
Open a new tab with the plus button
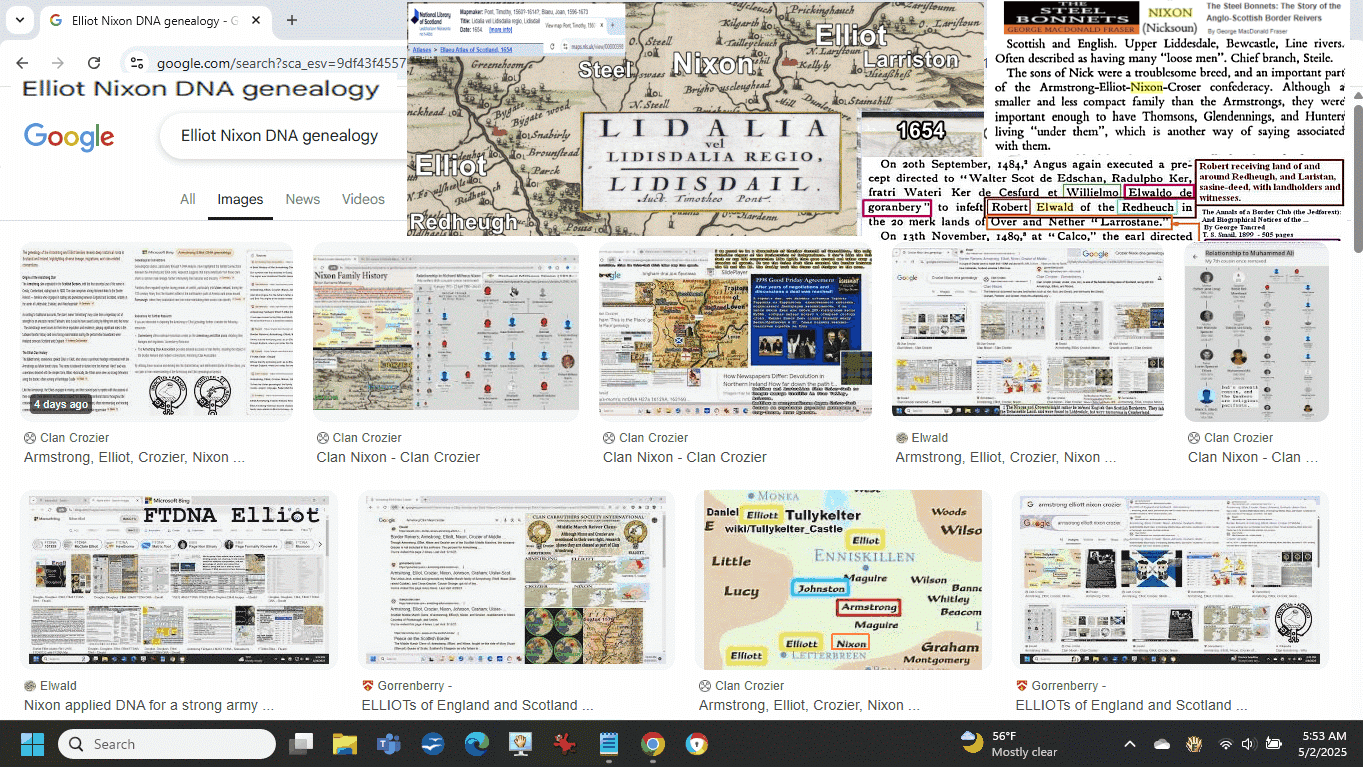(292, 20)
